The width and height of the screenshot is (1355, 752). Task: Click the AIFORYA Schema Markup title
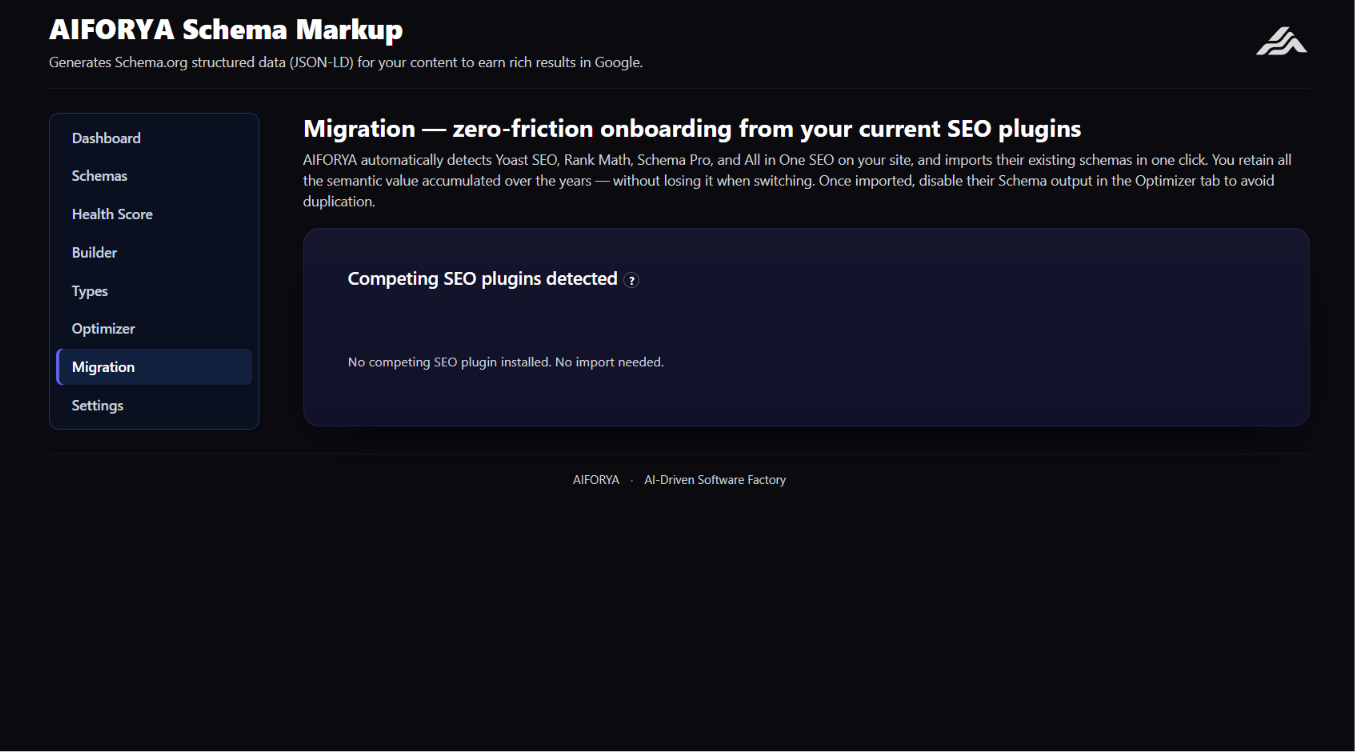pos(226,30)
